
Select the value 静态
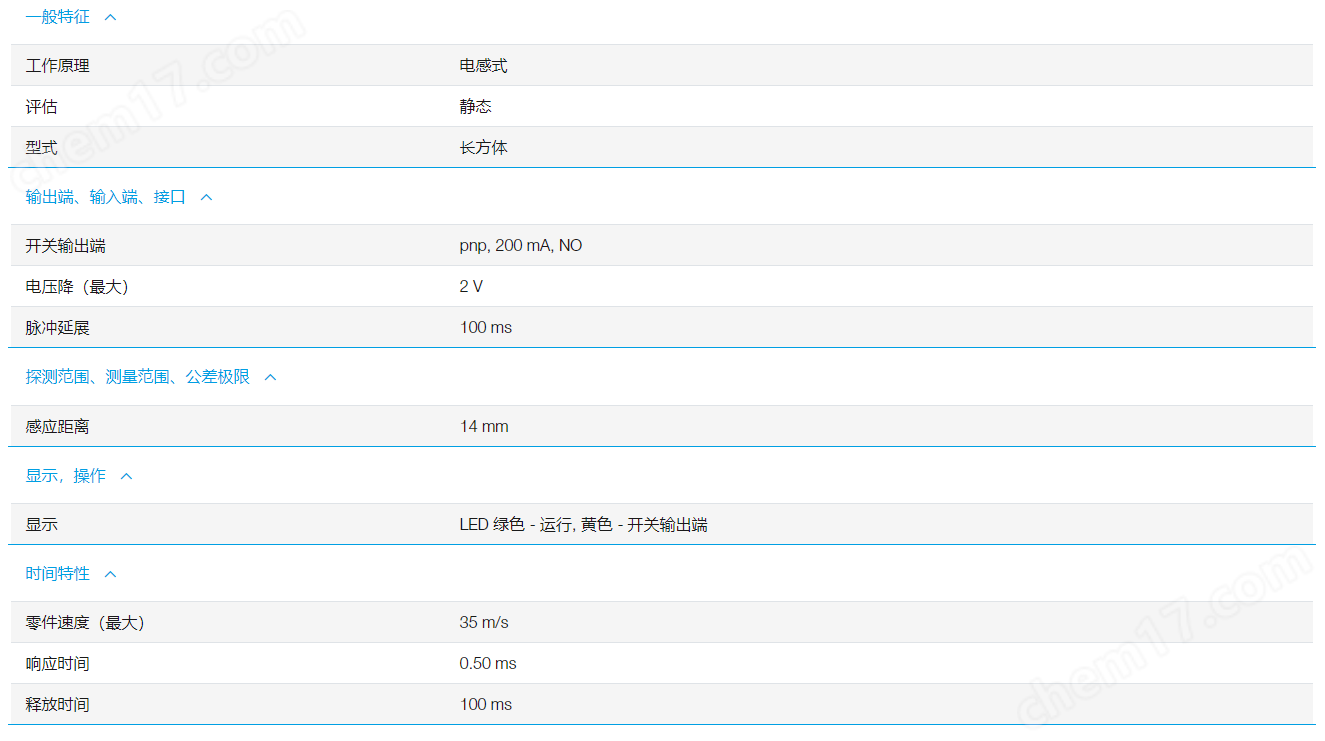(x=476, y=107)
